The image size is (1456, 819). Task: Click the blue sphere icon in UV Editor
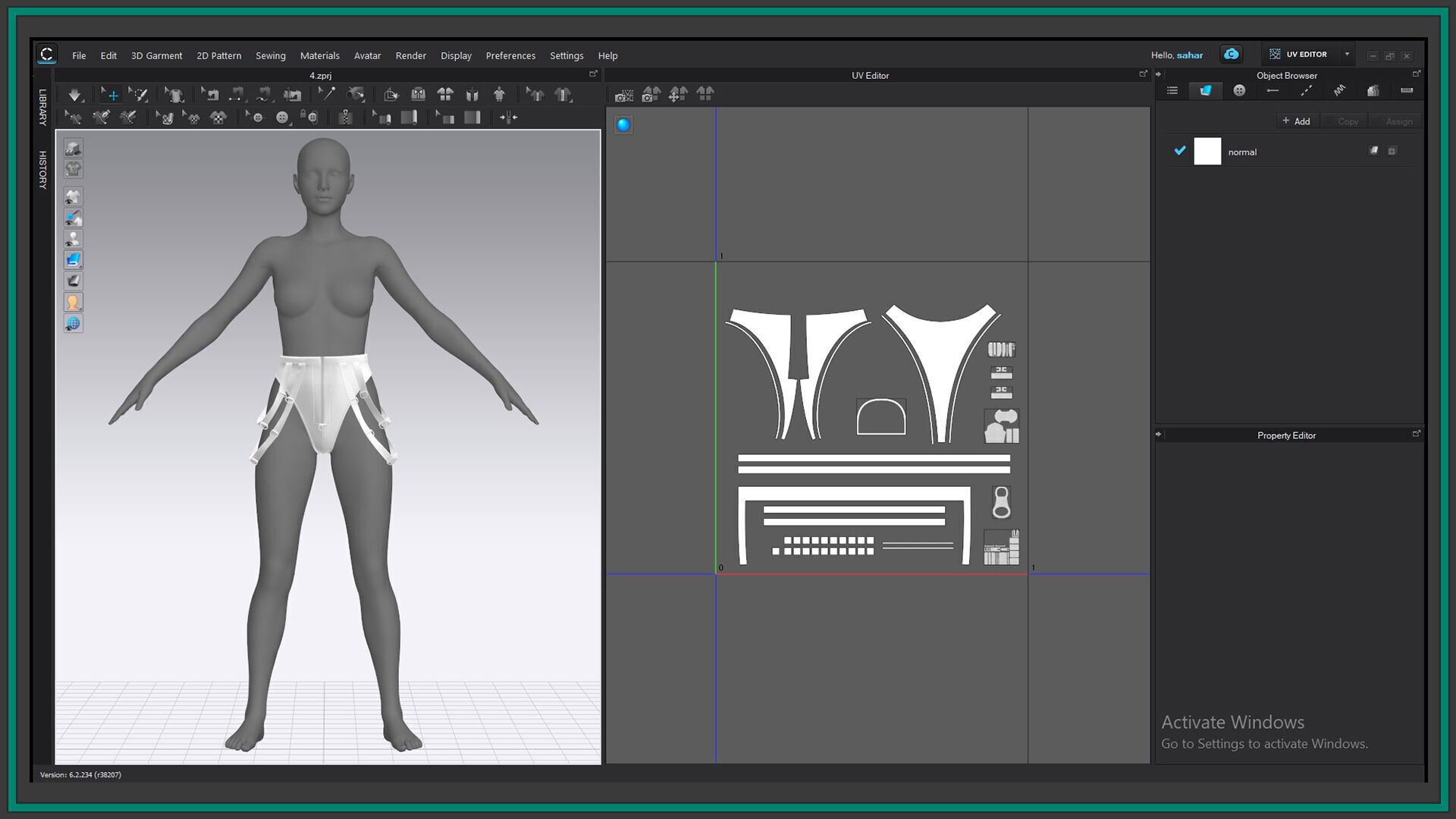pos(623,125)
